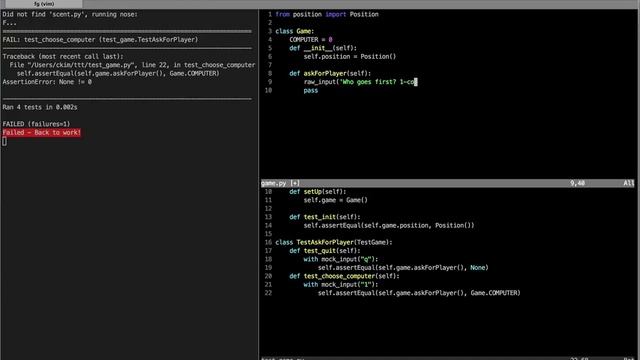The height and width of the screenshot is (360, 640).
Task: Click 'self.game = Game()' line
Action: pyautogui.click(x=336, y=200)
